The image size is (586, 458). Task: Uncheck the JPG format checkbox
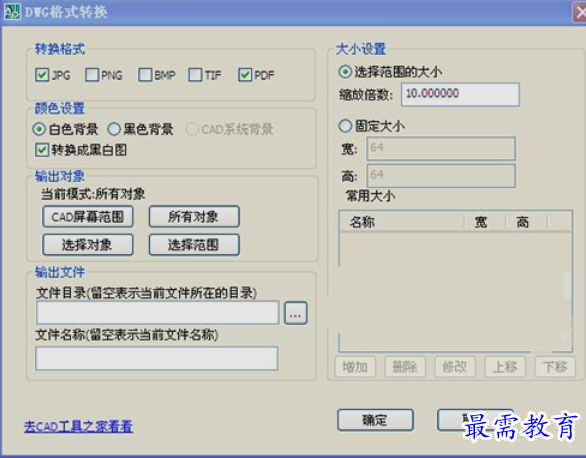coord(41,75)
